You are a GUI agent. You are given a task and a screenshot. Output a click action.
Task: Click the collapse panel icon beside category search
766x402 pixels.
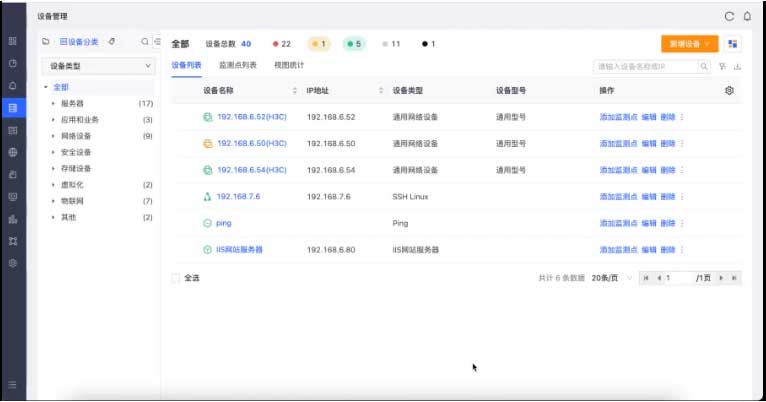[x=157, y=42]
